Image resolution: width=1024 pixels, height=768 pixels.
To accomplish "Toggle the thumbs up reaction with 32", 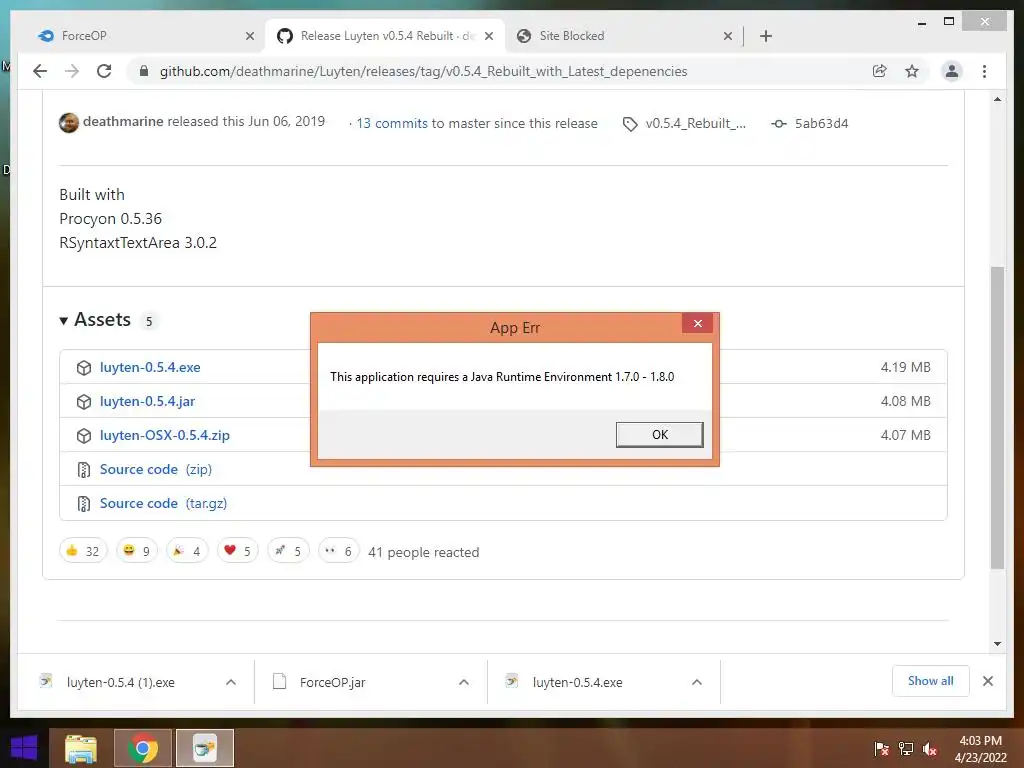I will 83,551.
